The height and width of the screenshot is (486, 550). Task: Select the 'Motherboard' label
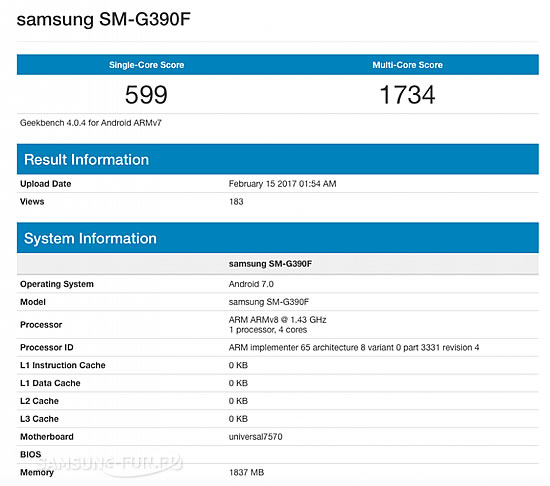[47, 437]
